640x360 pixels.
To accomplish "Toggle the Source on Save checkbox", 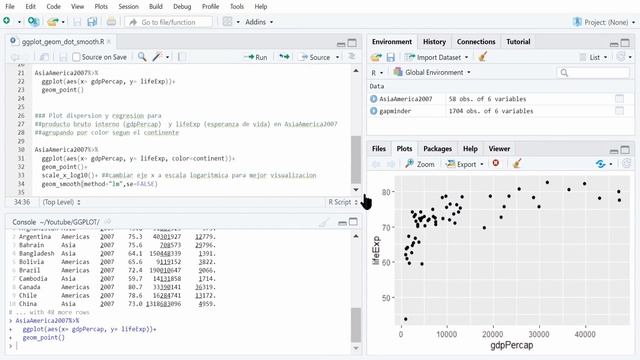I will (76, 57).
